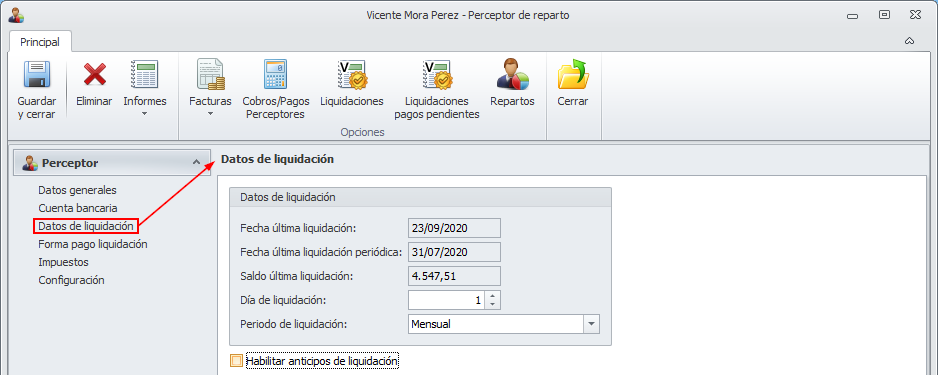Decrease Día de liquidación with down arrow

point(492,304)
